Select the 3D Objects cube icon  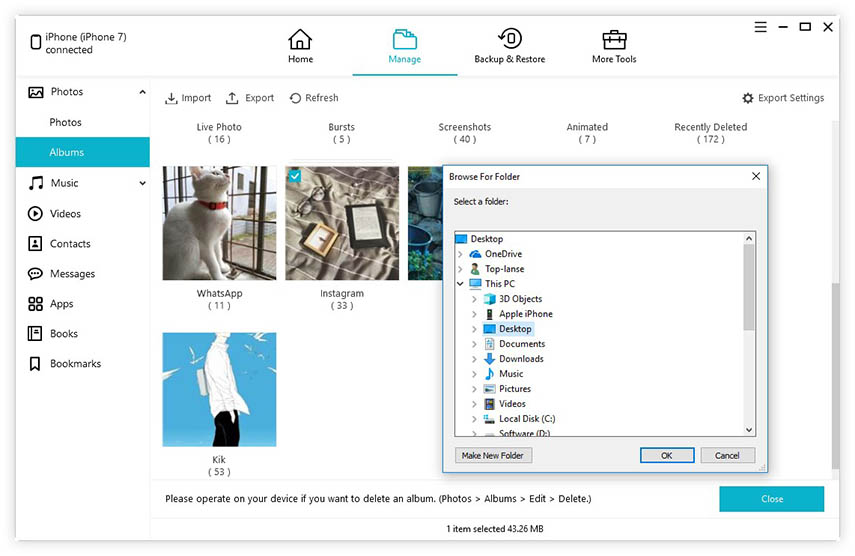click(x=490, y=299)
